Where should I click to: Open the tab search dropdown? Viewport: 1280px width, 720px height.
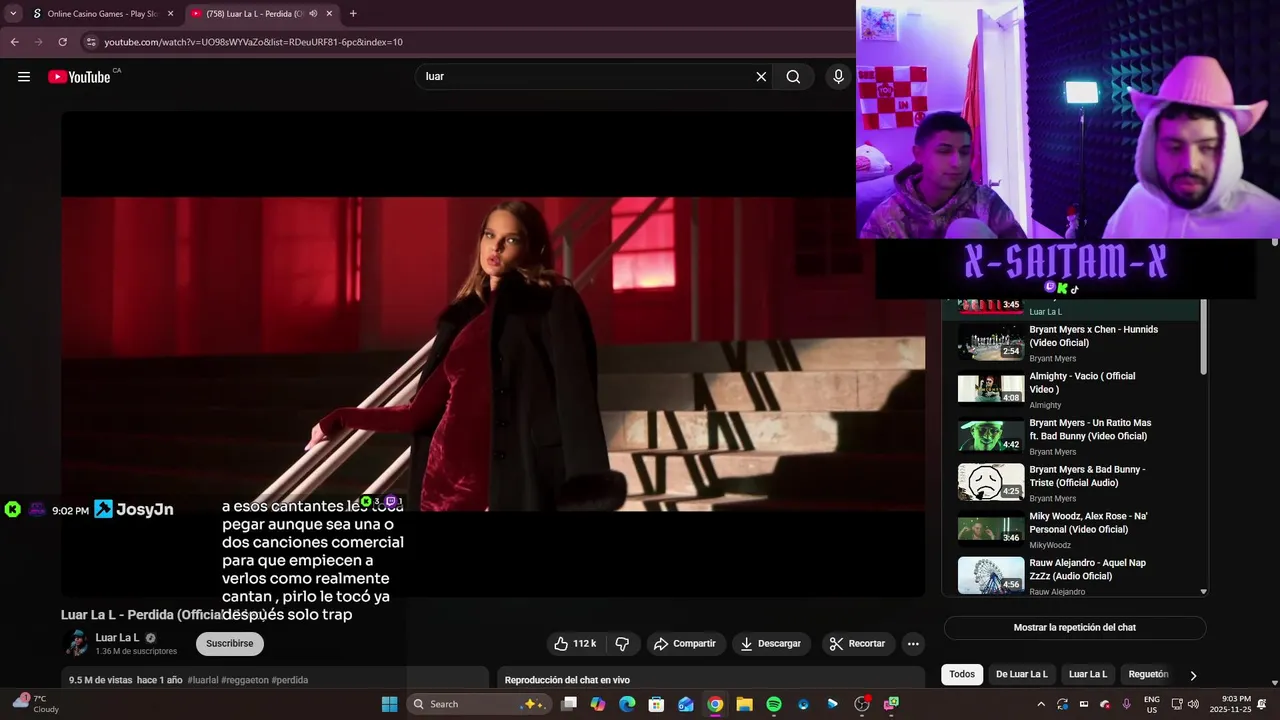13,14
